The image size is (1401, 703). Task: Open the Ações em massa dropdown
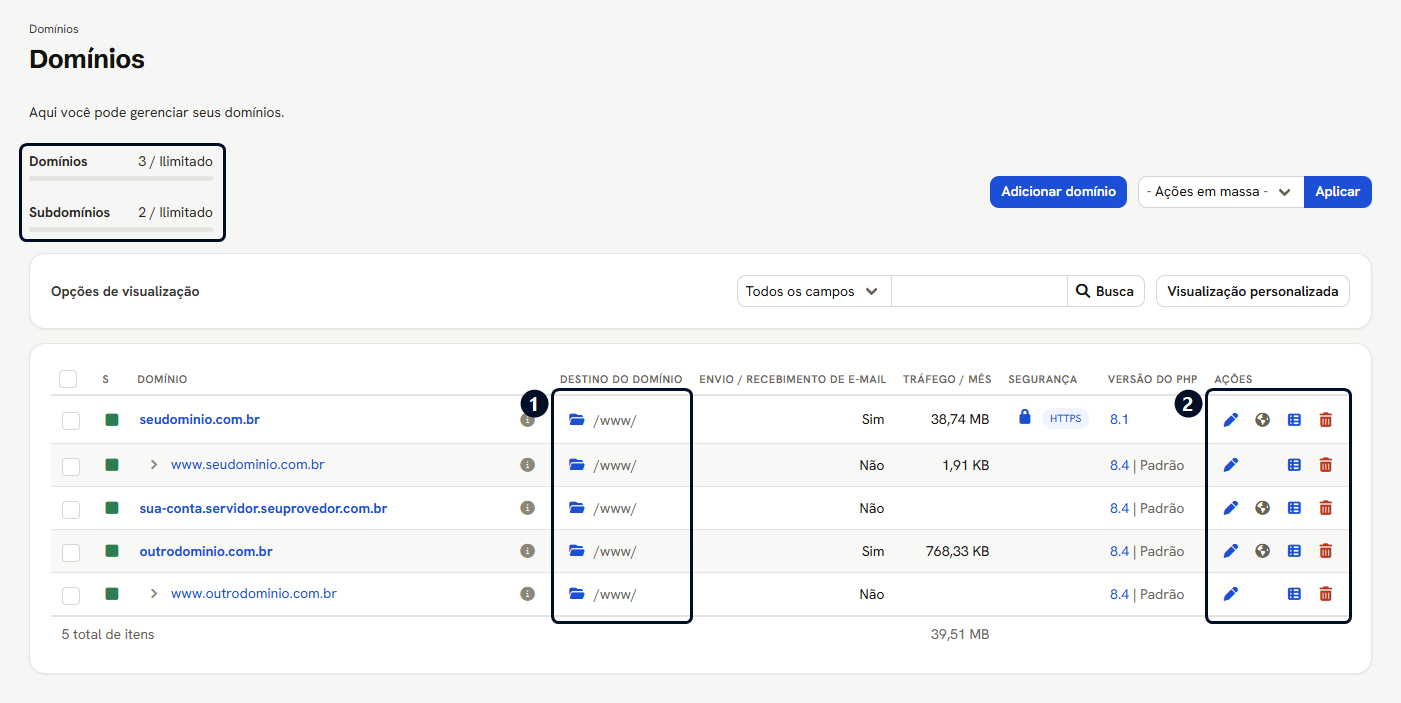(1221, 192)
